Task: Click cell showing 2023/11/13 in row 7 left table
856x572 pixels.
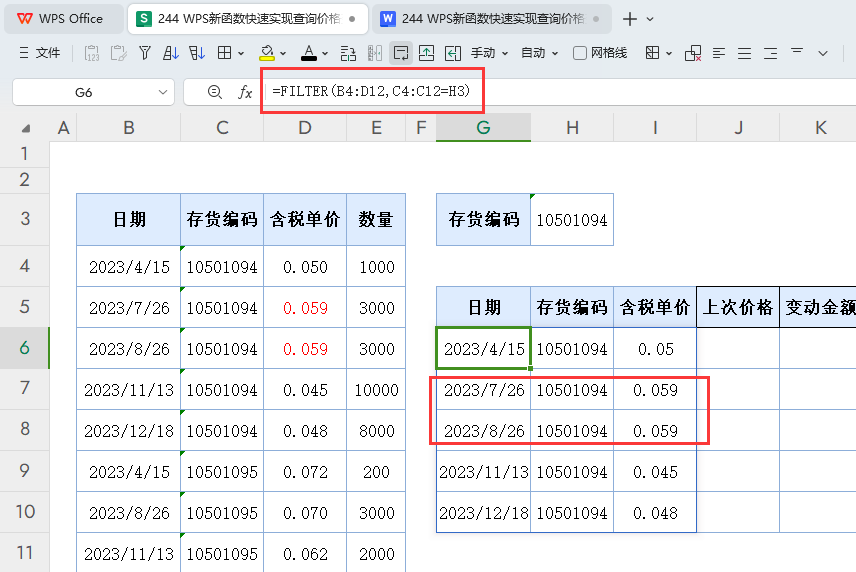Action: (129, 389)
